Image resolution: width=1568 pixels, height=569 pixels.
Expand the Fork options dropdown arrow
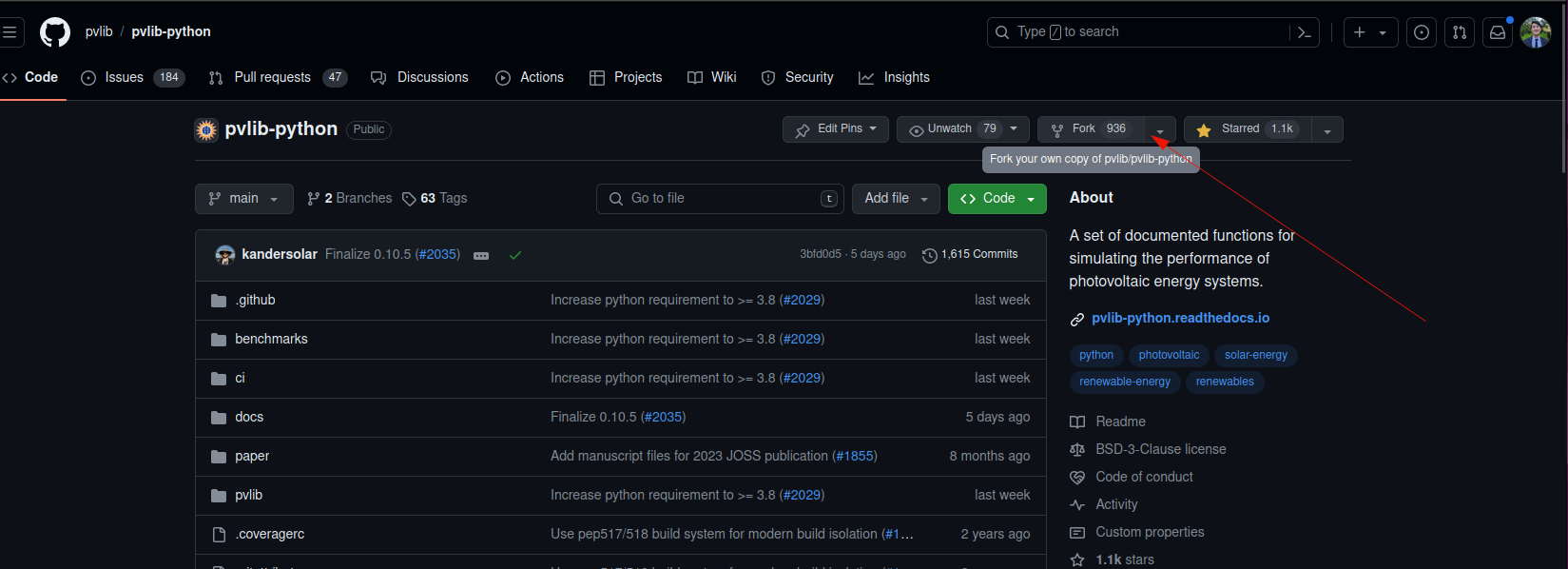coord(1160,130)
